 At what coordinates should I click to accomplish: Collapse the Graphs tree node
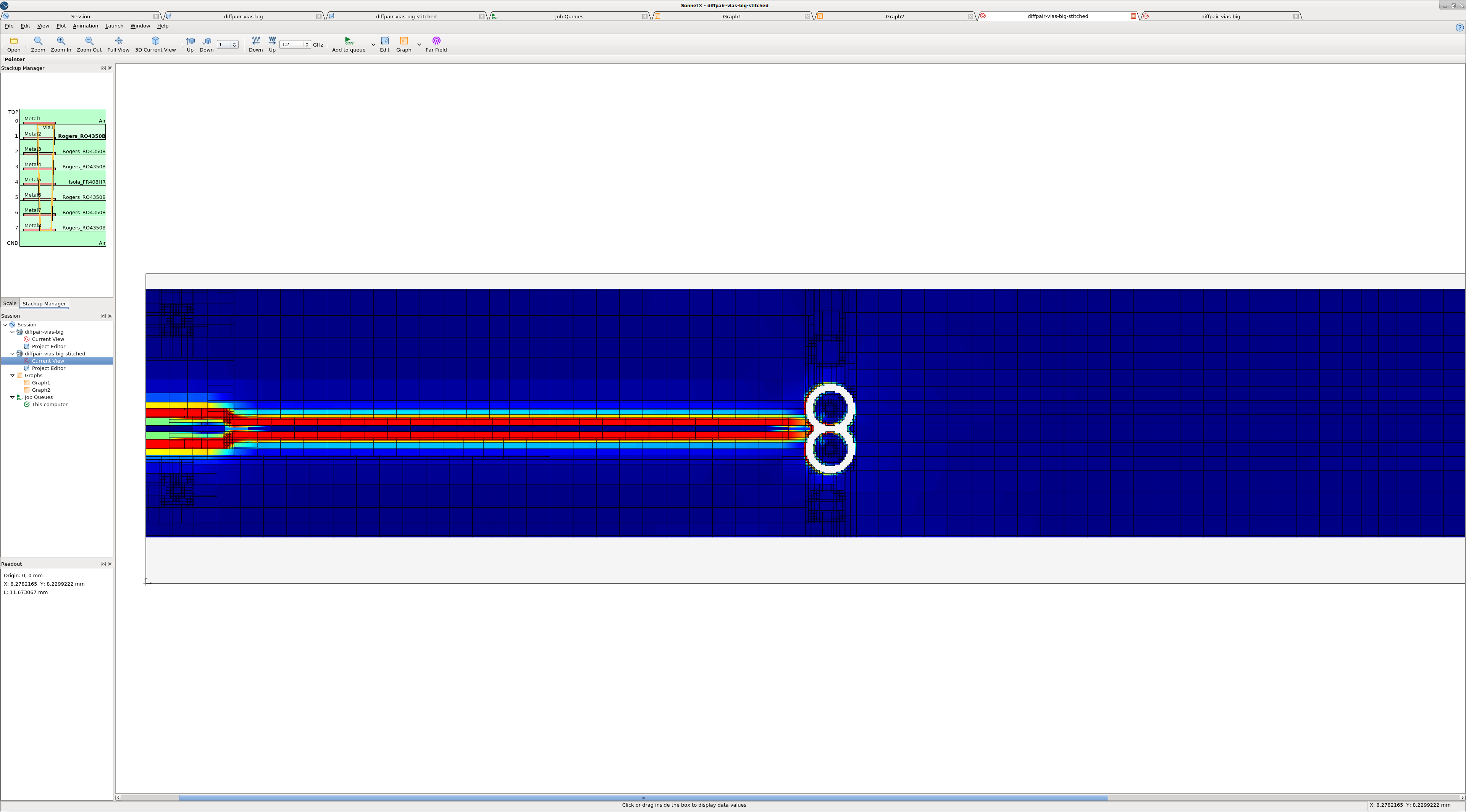coord(13,376)
